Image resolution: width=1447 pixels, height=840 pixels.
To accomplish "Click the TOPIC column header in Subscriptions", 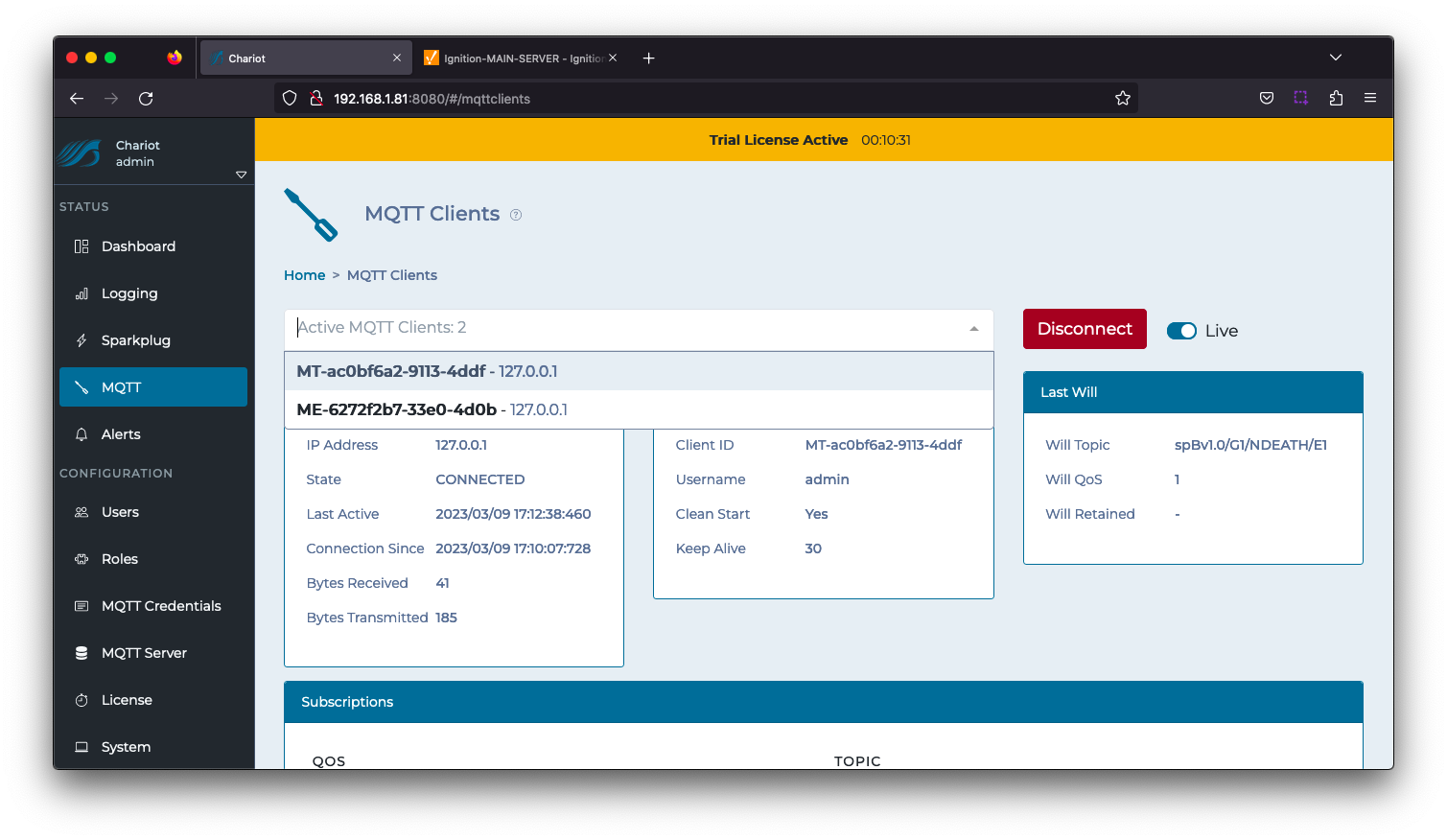I will 857,760.
